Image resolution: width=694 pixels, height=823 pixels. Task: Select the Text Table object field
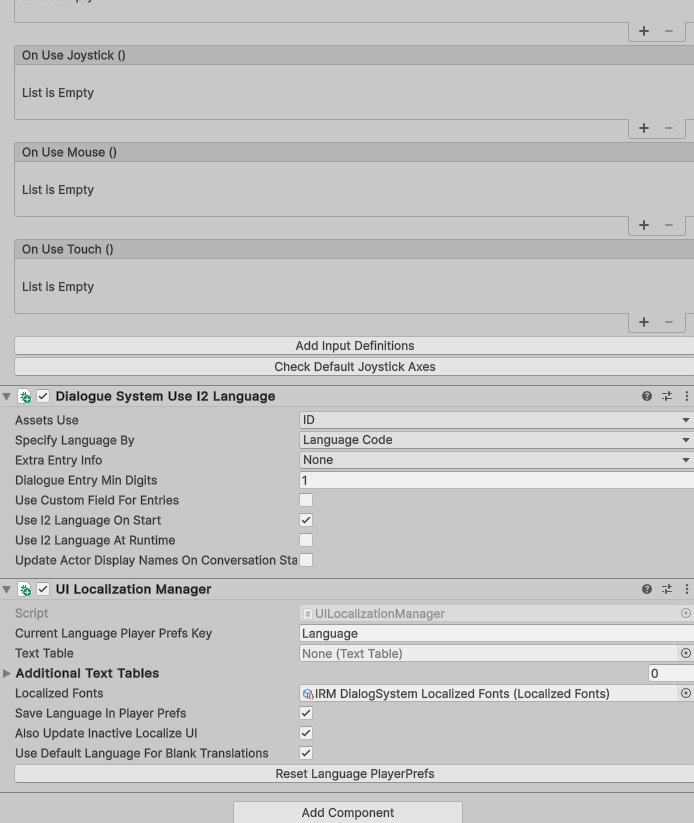(x=489, y=653)
